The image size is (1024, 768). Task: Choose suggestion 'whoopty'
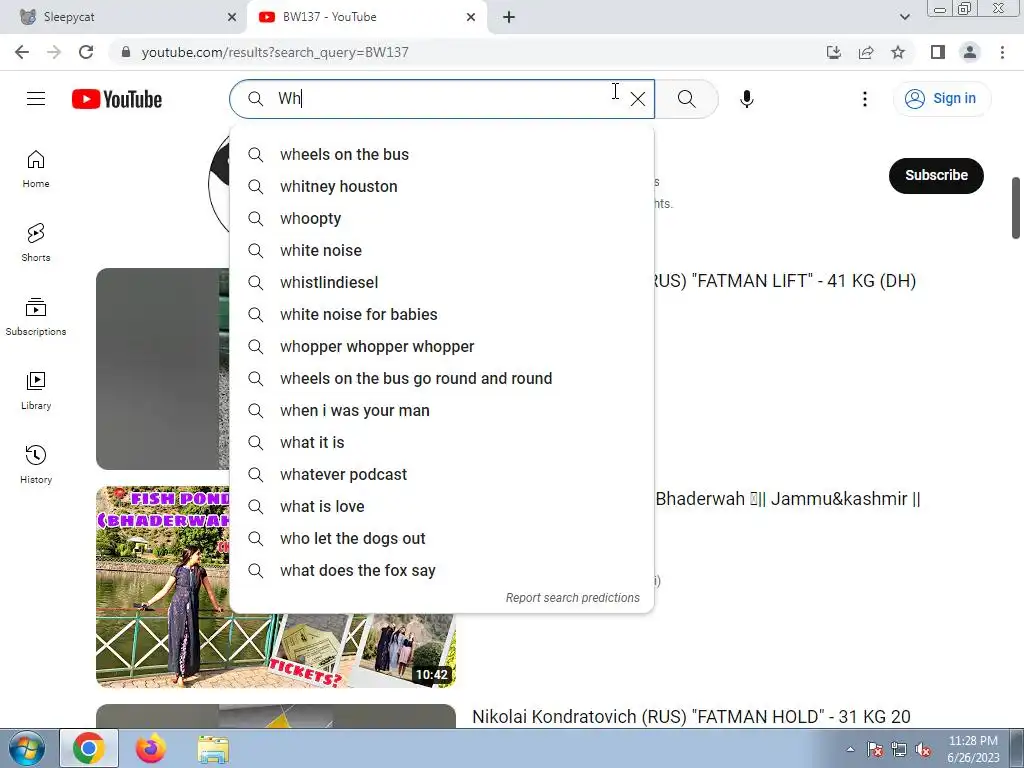pos(441,218)
